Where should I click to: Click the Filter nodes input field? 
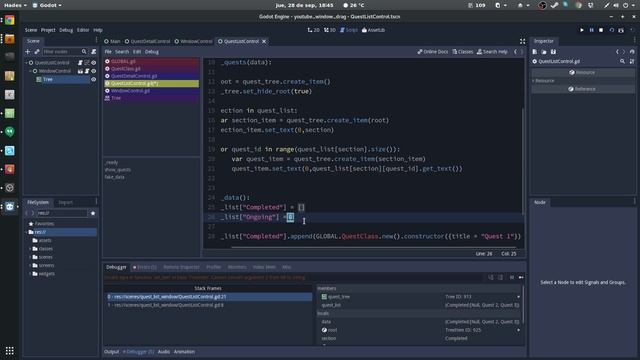(64, 52)
